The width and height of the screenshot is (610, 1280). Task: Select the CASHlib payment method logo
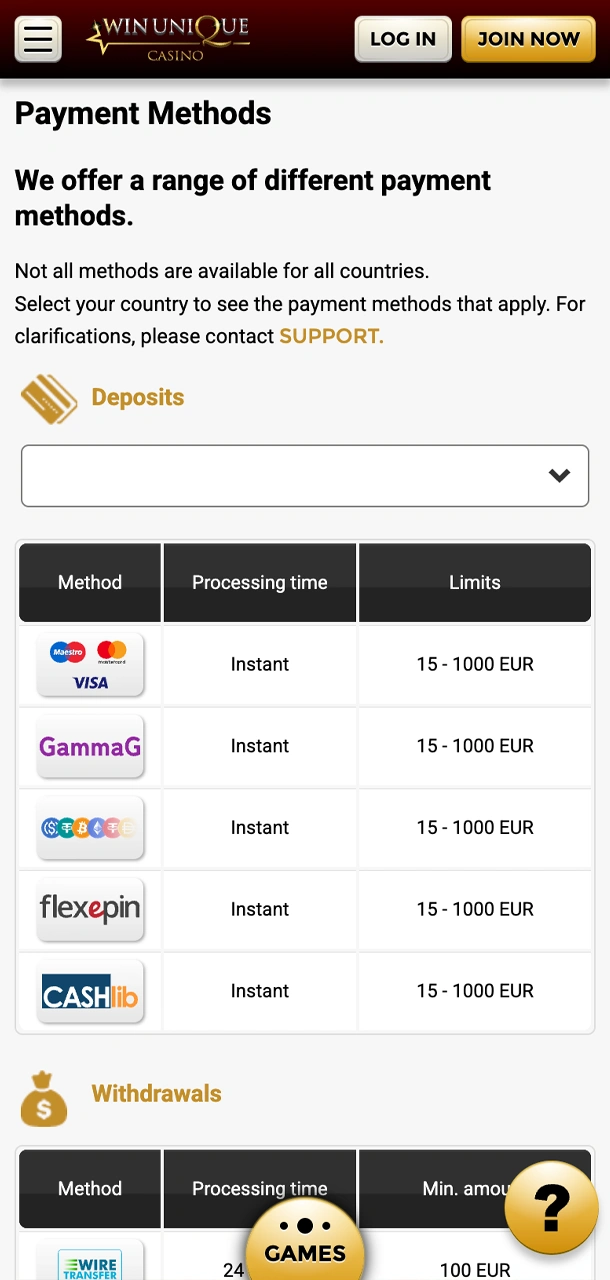[x=90, y=991]
